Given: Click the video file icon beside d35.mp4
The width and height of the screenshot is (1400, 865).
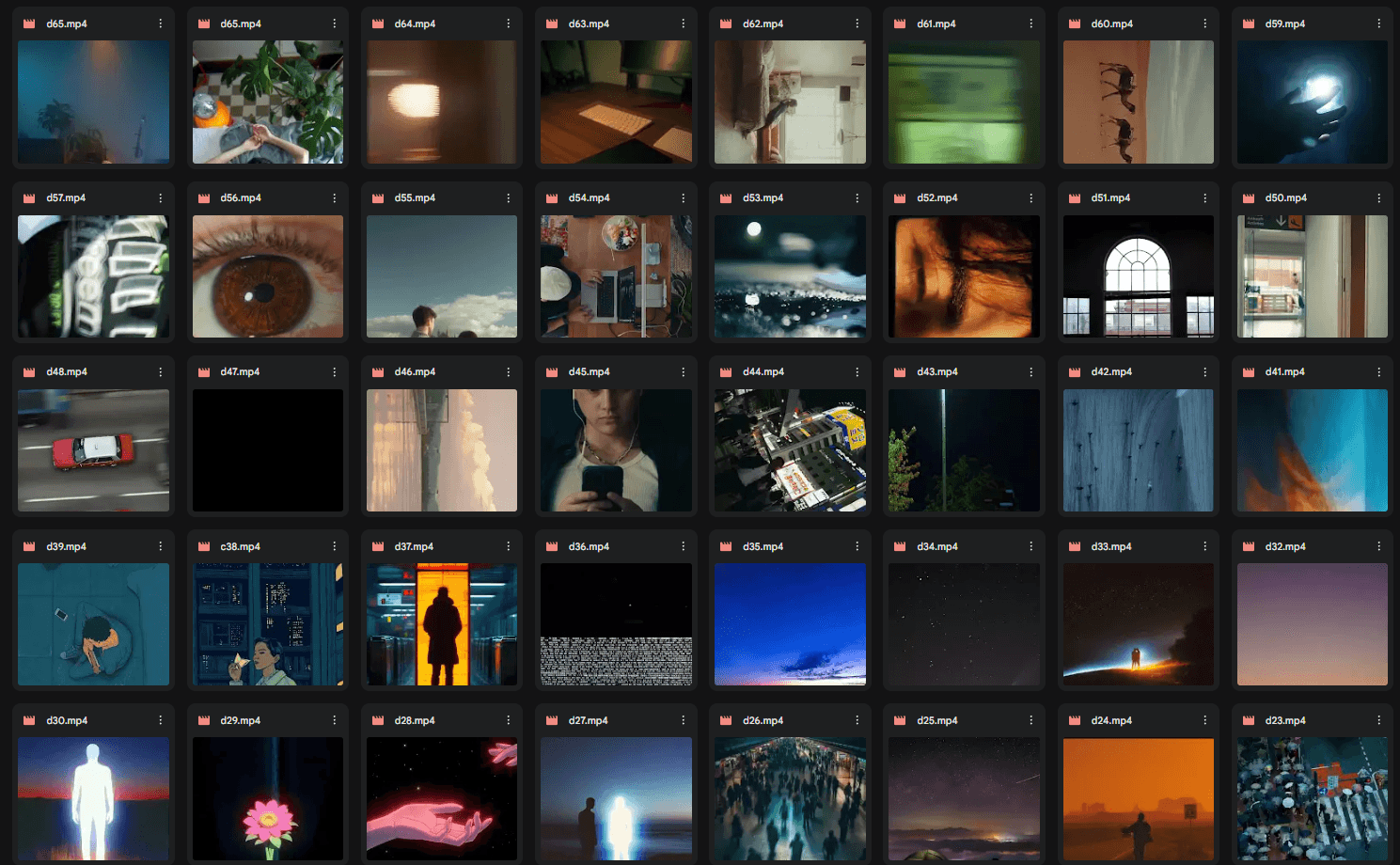Looking at the screenshot, I should [726, 546].
